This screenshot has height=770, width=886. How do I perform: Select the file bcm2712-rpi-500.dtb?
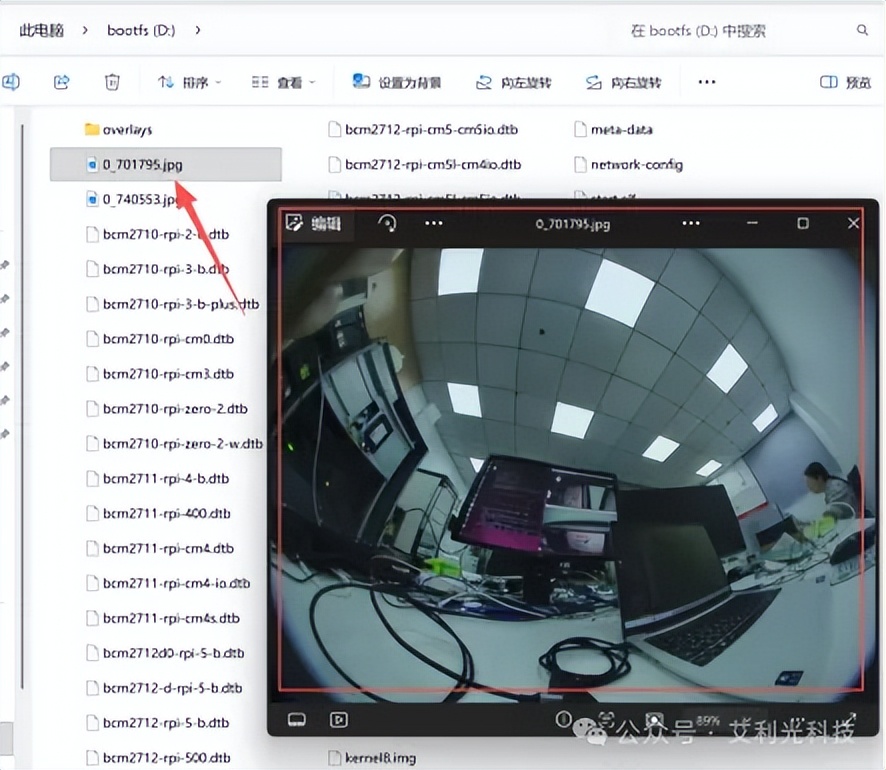click(166, 758)
